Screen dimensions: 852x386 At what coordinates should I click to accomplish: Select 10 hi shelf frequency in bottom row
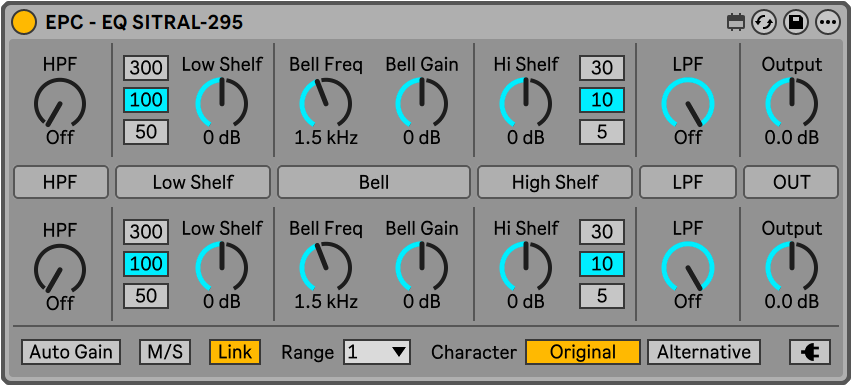tap(602, 264)
